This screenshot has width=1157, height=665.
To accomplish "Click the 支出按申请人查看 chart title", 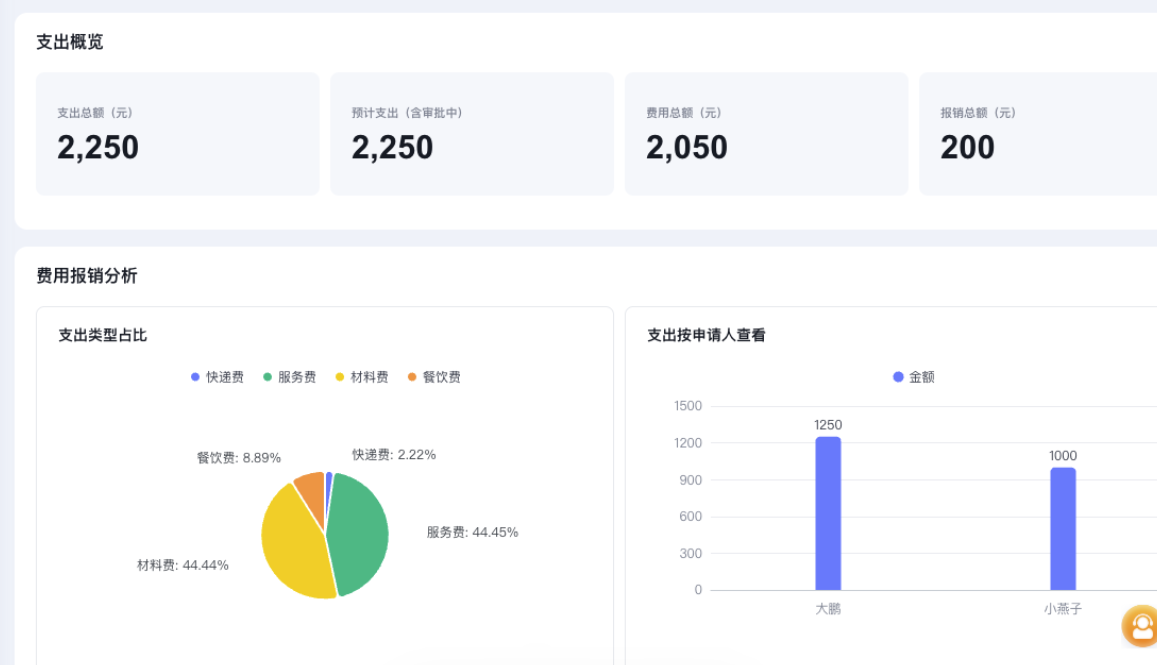I will pos(706,335).
